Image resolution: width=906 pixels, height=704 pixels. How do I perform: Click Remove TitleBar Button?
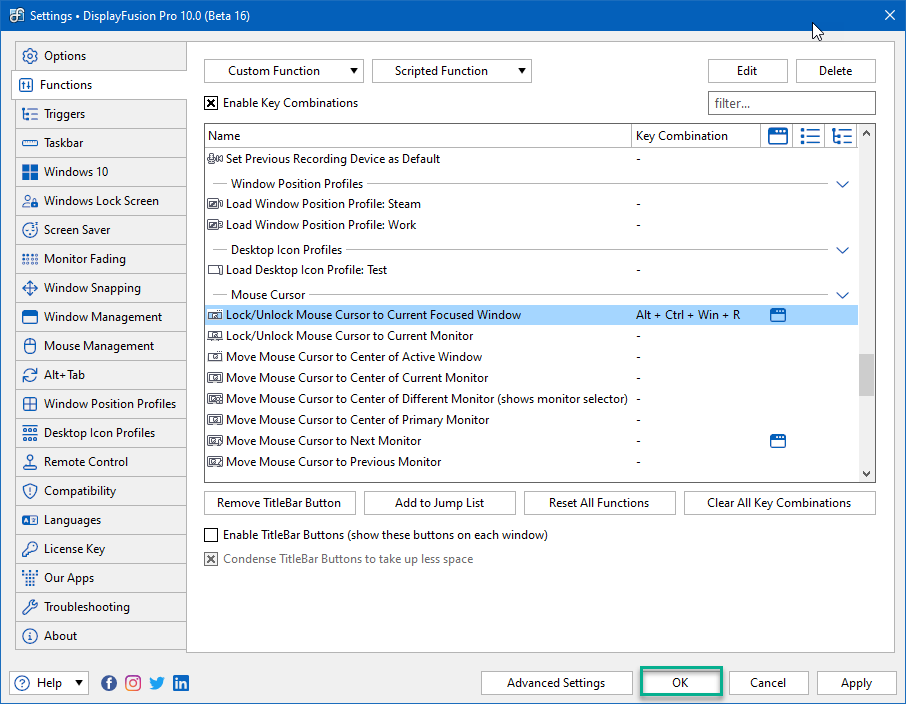click(x=279, y=503)
